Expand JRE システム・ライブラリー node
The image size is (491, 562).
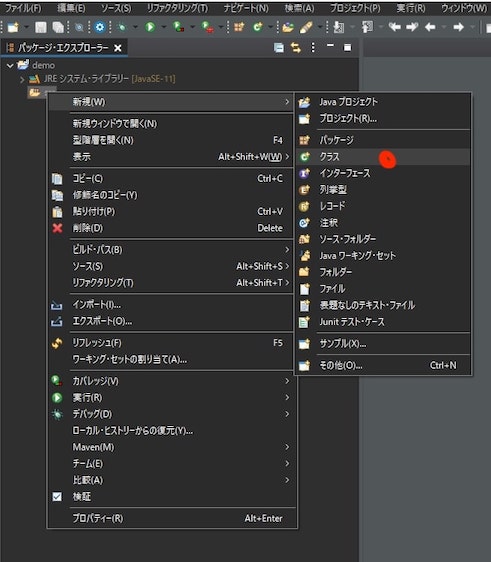pyautogui.click(x=22, y=79)
